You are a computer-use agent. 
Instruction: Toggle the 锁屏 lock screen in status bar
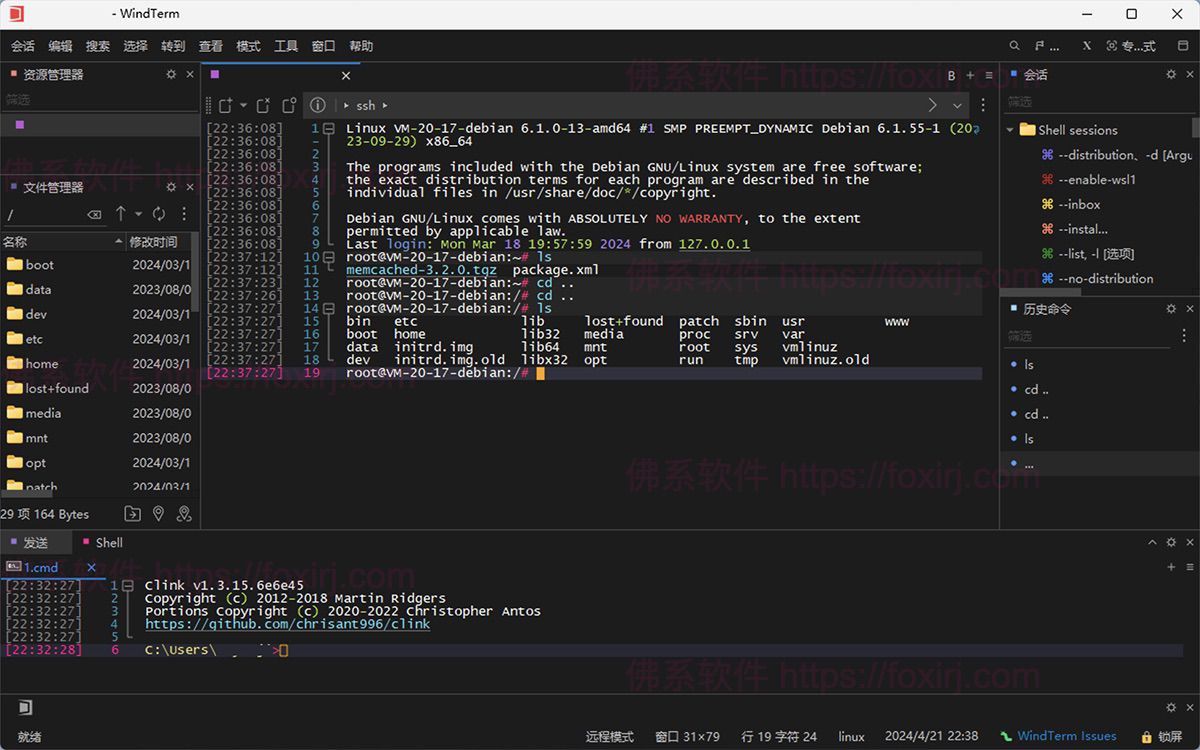pos(1161,736)
